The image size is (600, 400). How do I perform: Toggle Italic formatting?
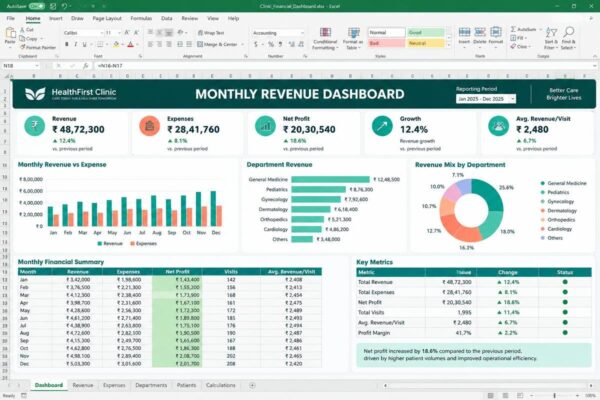pyautogui.click(x=76, y=44)
